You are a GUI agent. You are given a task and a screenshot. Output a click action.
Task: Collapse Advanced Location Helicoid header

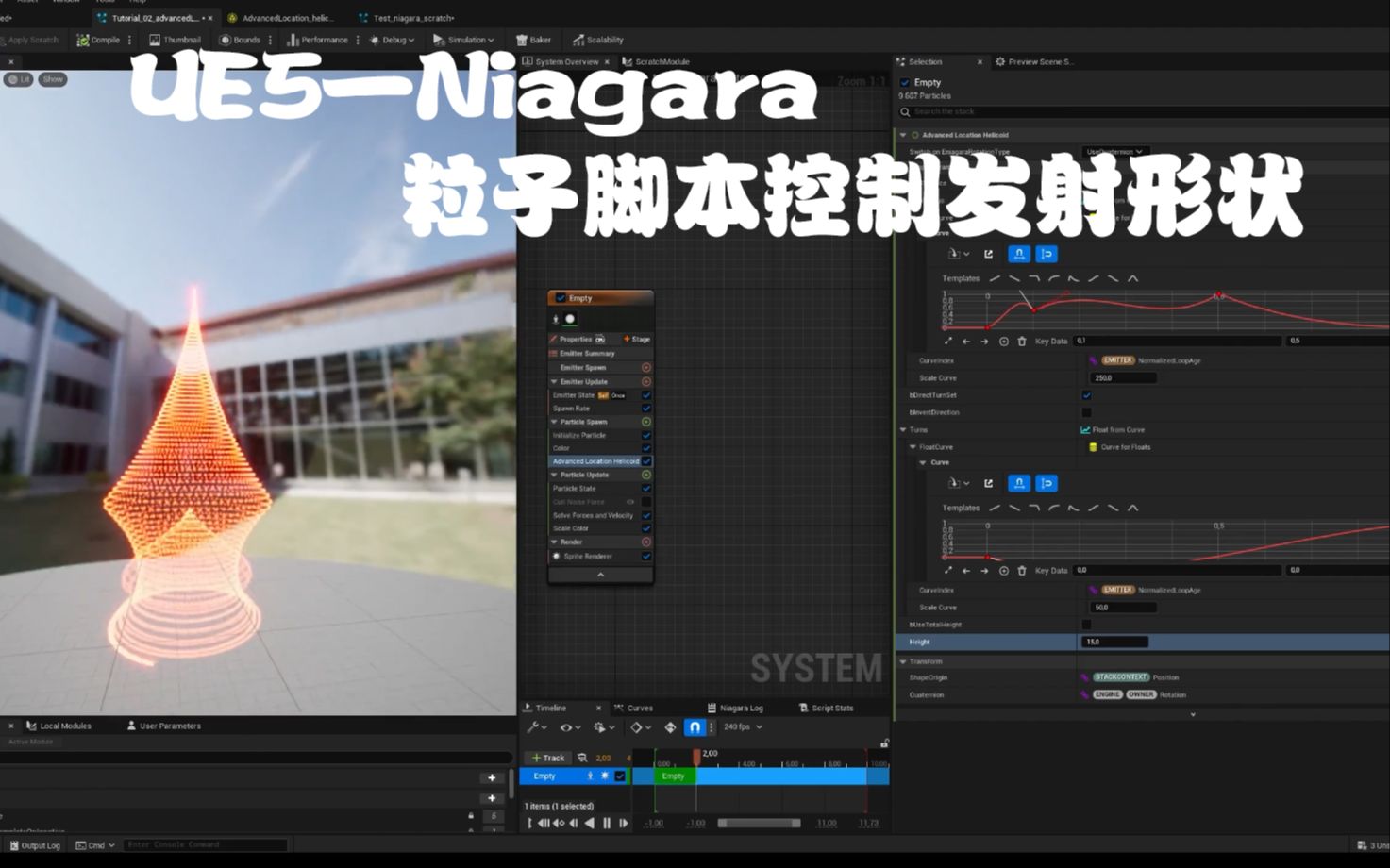[903, 135]
